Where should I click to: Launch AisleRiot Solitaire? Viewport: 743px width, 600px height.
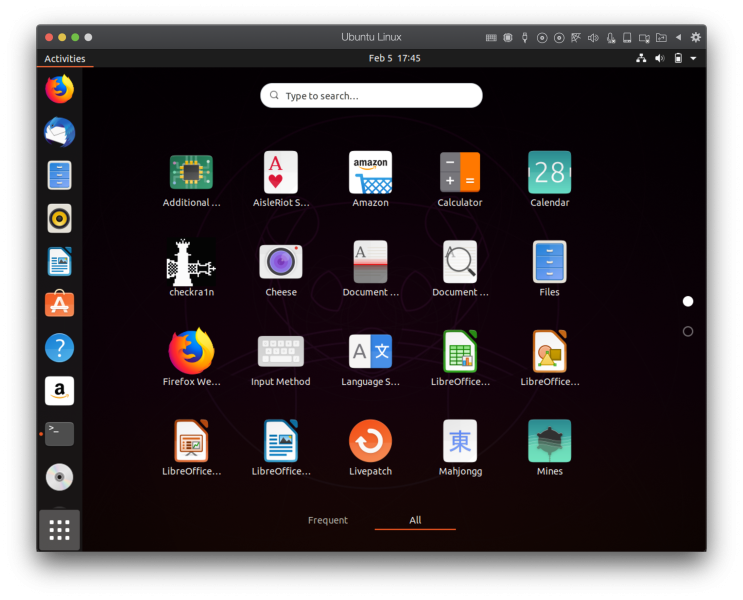click(281, 173)
